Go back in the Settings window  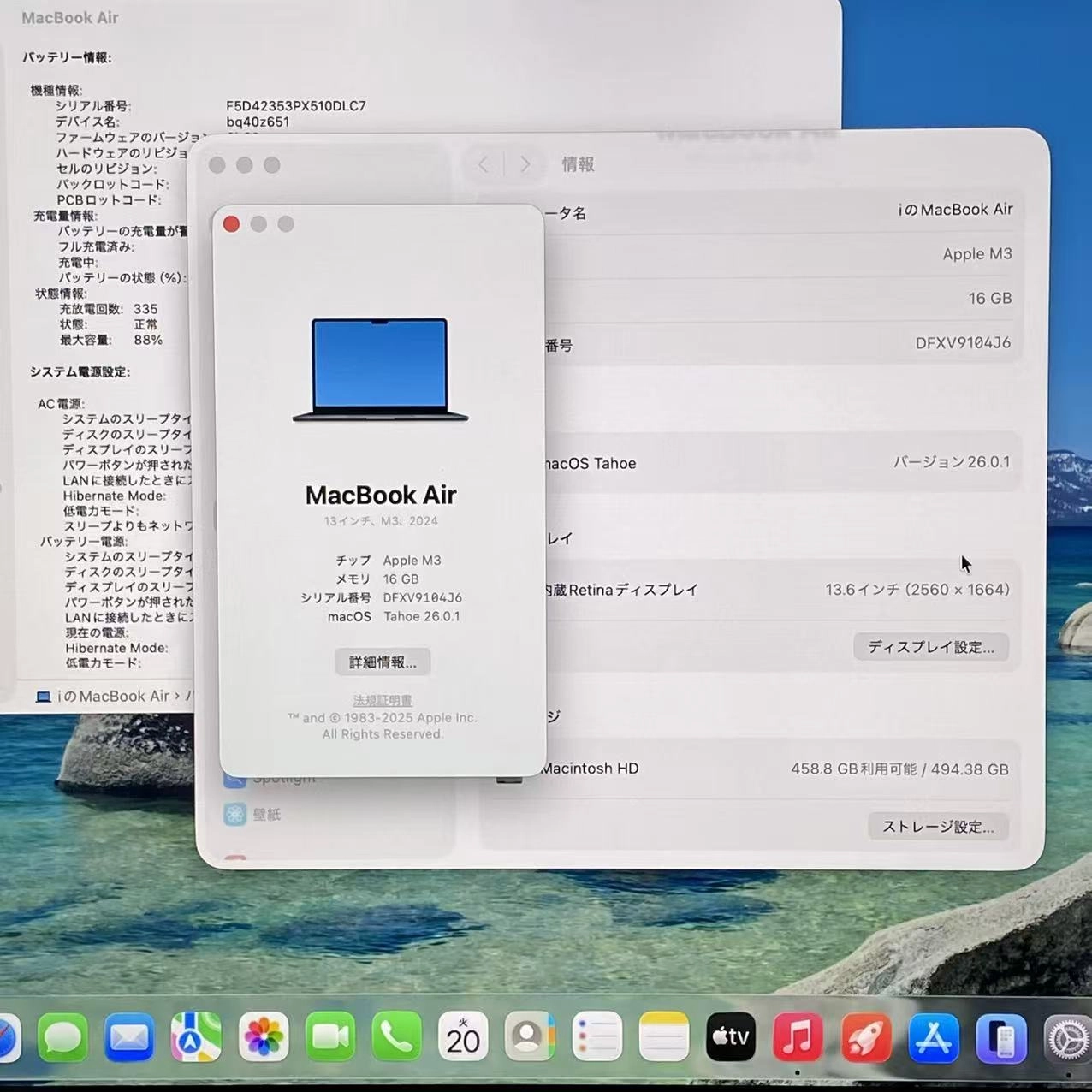click(484, 164)
